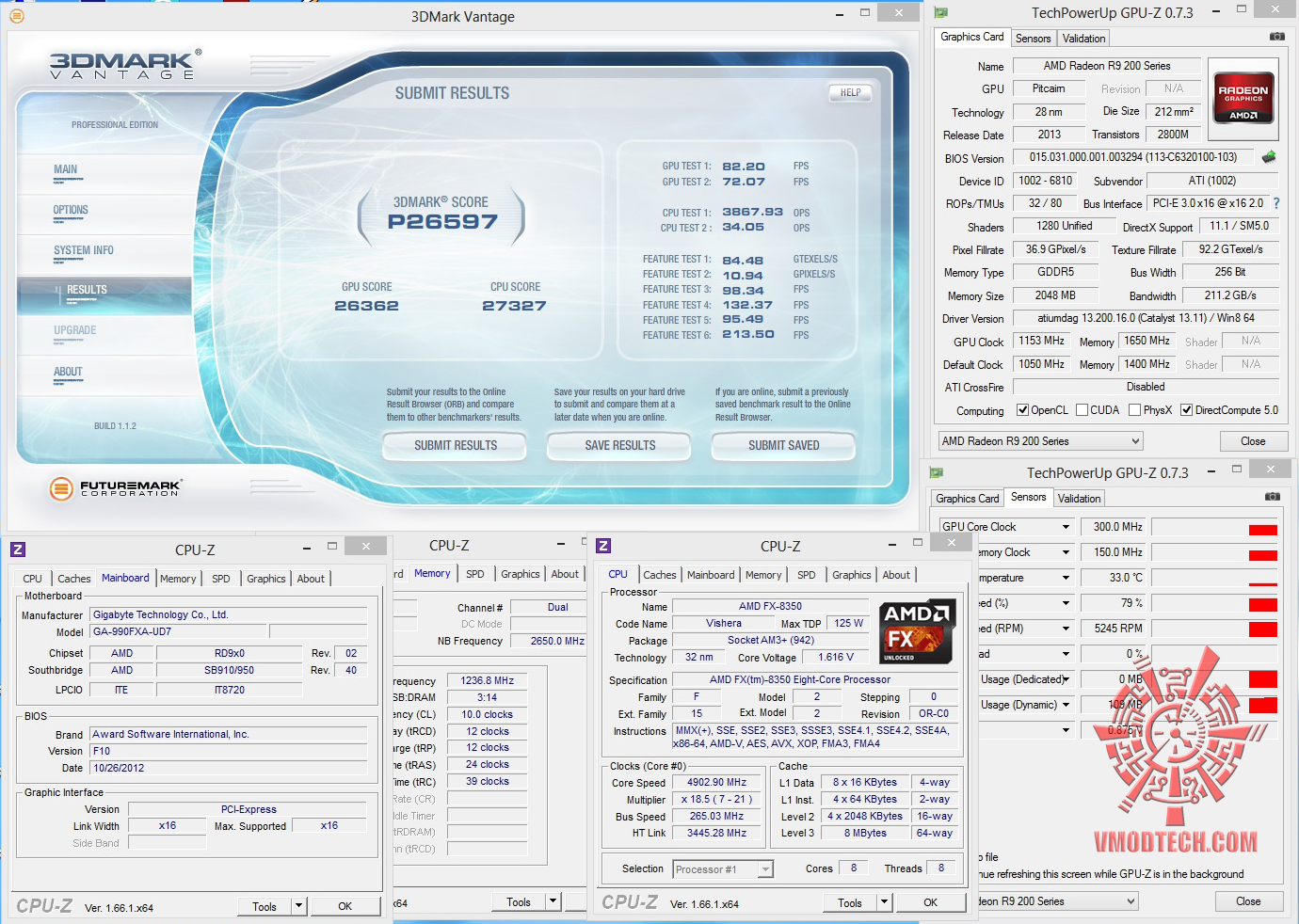
Task: Open the fan speed RPM sensor dropdown arrow
Action: tap(1066, 629)
